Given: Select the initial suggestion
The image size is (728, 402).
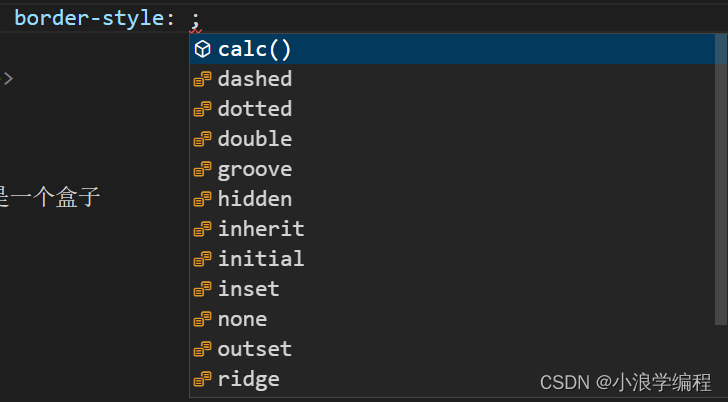Looking at the screenshot, I should (453, 259).
